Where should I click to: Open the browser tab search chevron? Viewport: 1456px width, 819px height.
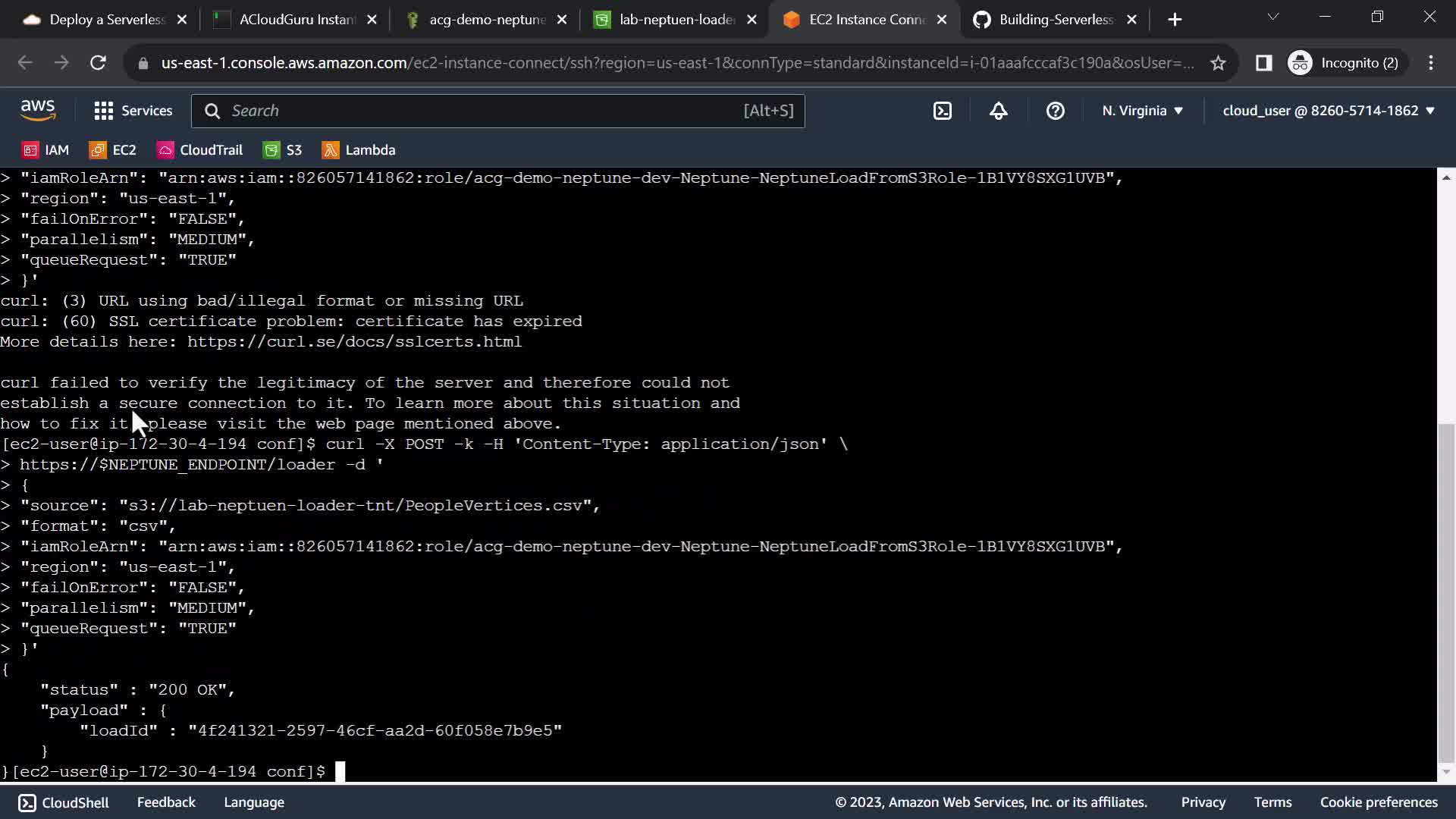tap(1272, 17)
